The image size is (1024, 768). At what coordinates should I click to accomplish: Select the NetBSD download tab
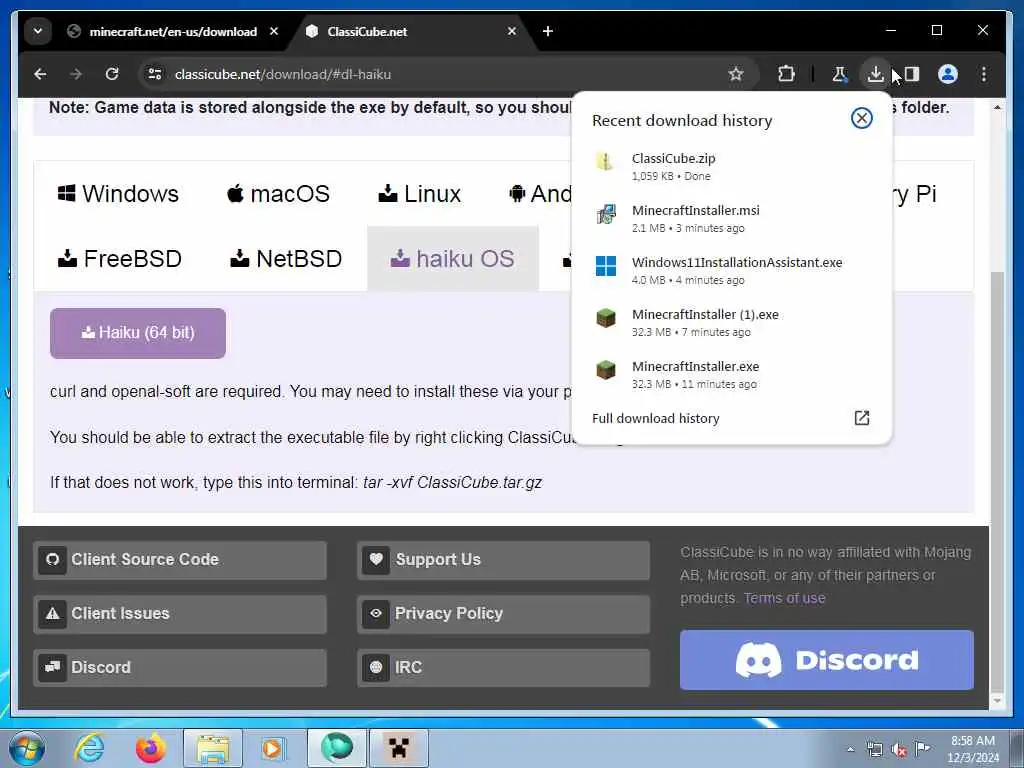[286, 259]
